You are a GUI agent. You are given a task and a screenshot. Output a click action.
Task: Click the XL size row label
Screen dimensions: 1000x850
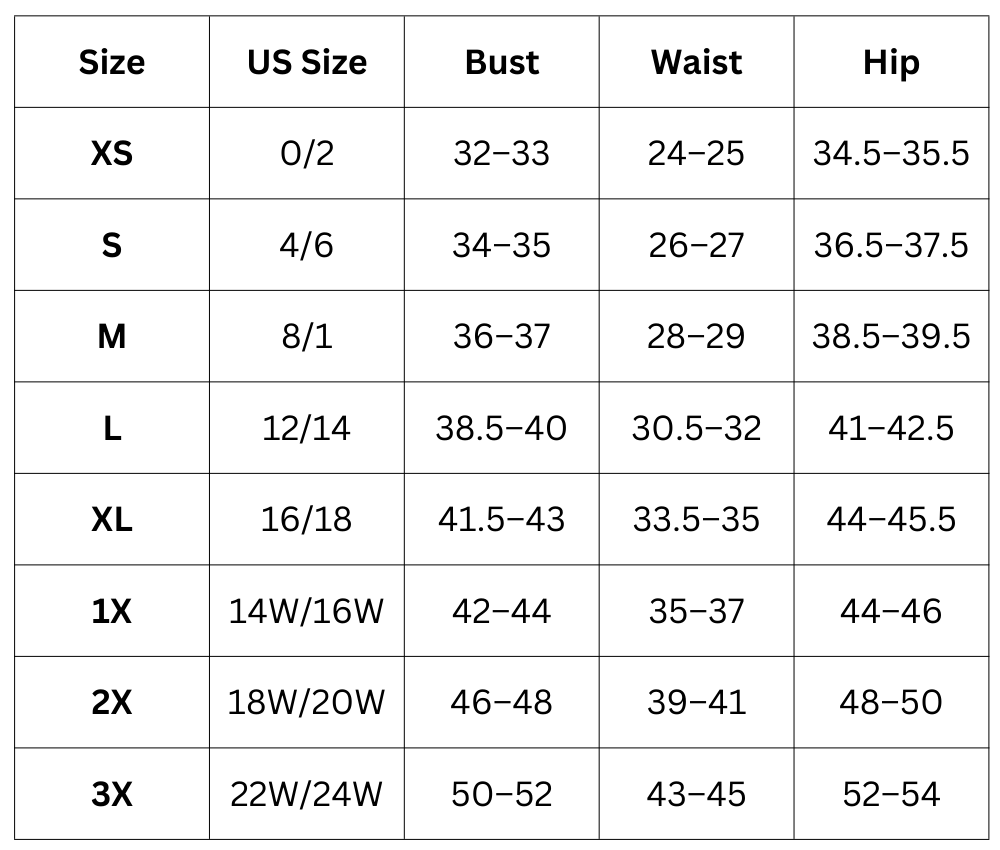tap(112, 520)
